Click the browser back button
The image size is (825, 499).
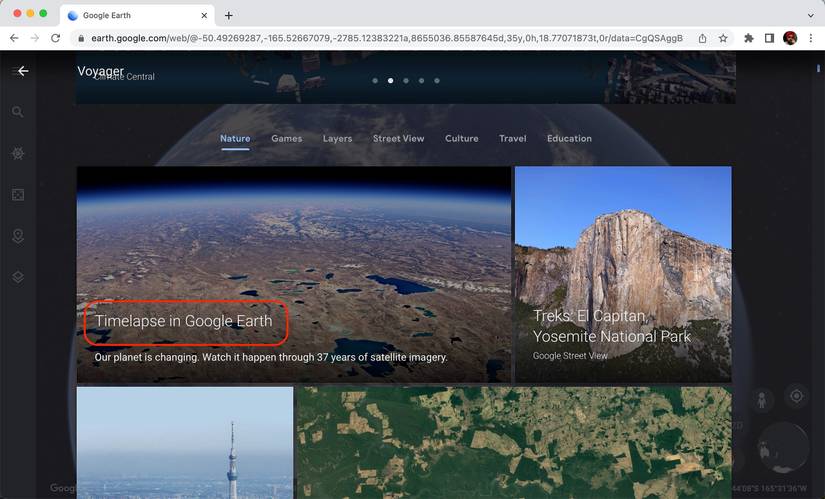[x=14, y=38]
